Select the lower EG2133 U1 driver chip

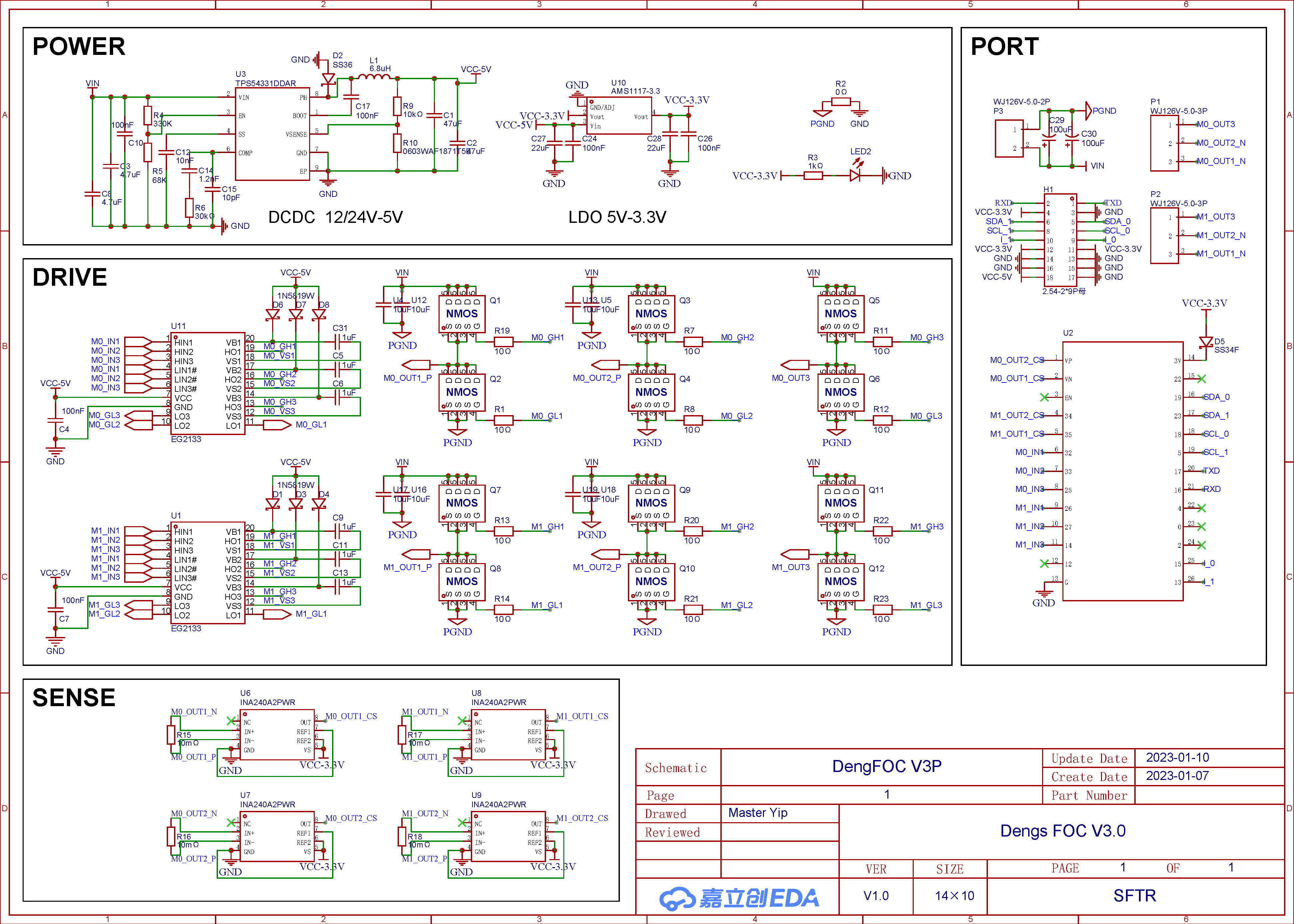click(208, 573)
